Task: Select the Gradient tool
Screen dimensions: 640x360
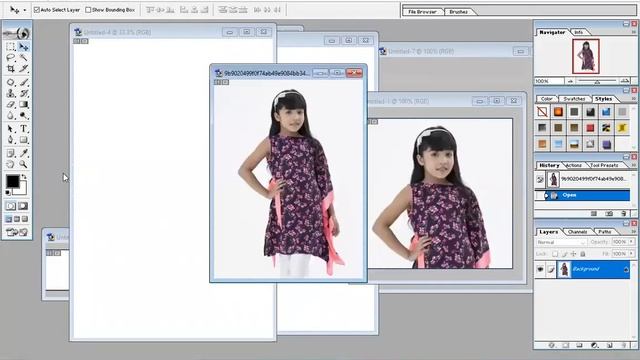Action: click(x=24, y=104)
